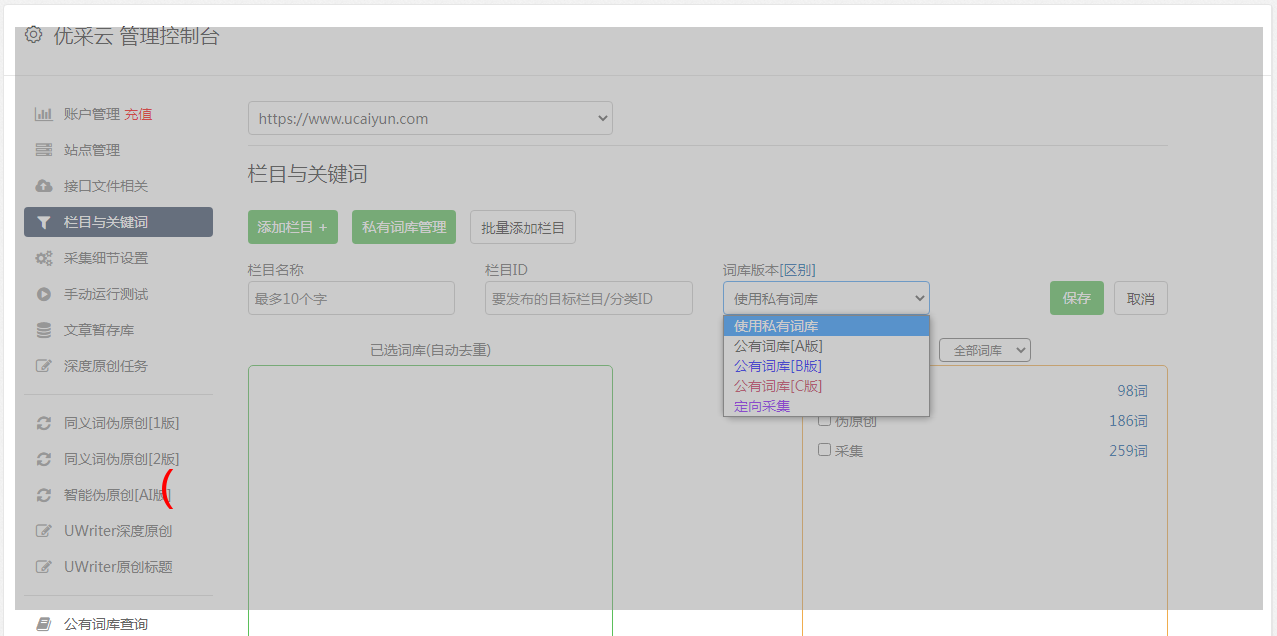Image resolution: width=1277 pixels, height=636 pixels.
Task: Go to 接口文件相关 in sidebar
Action: [x=106, y=186]
